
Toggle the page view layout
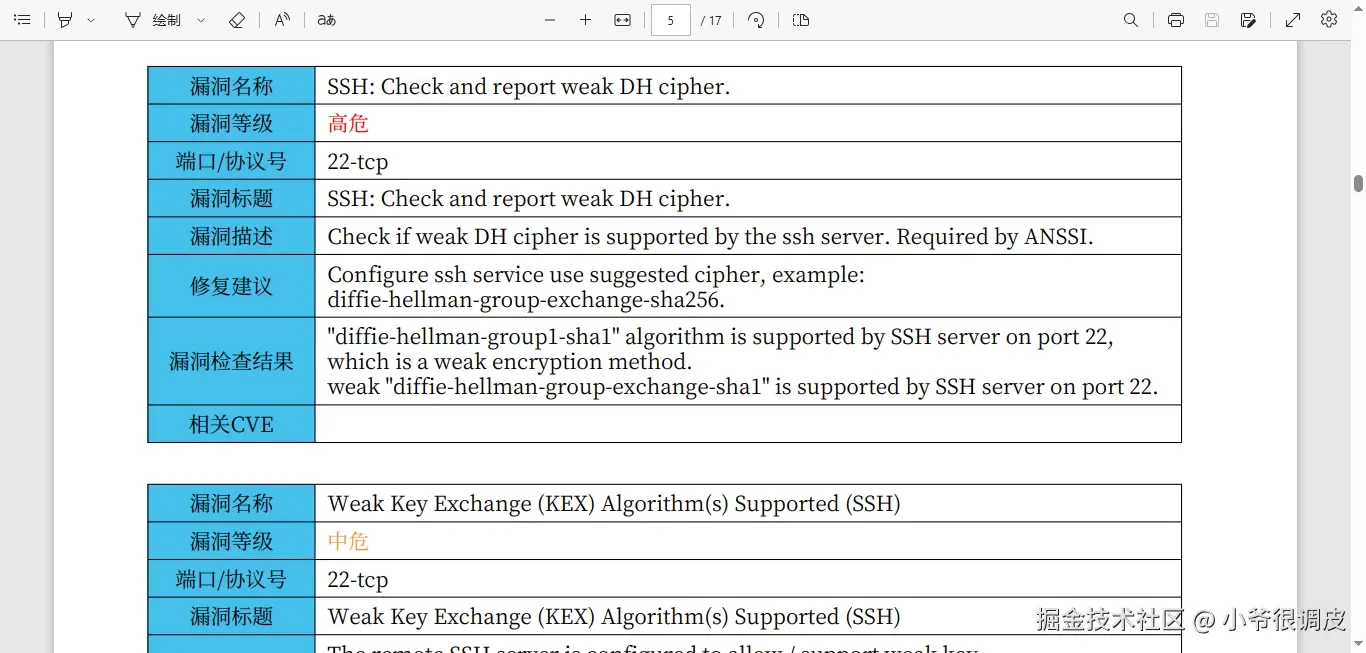click(801, 20)
